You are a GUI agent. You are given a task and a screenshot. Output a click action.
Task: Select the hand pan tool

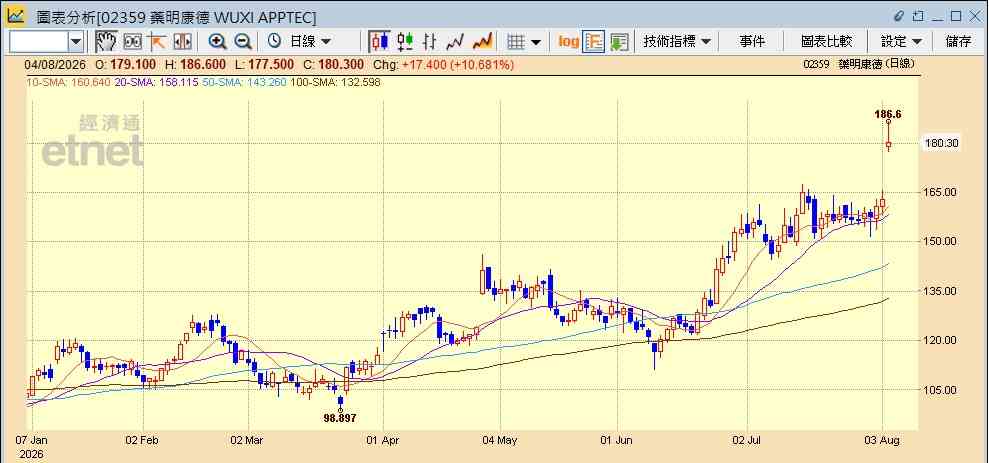(x=107, y=42)
